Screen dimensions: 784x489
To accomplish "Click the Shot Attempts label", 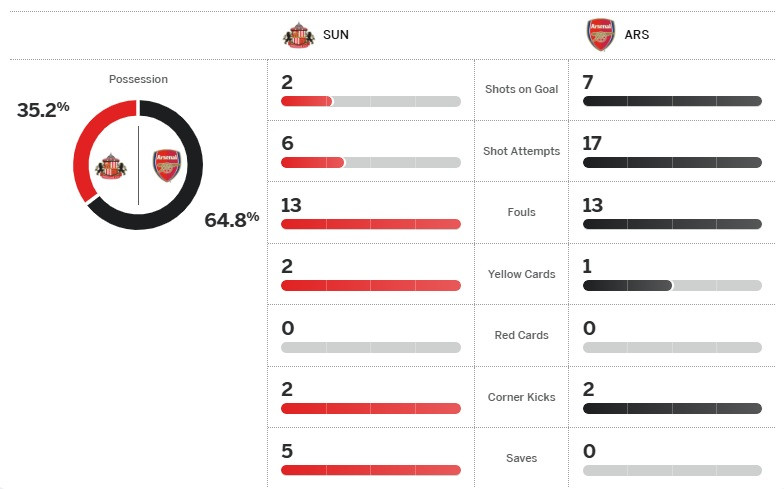I will 521,151.
